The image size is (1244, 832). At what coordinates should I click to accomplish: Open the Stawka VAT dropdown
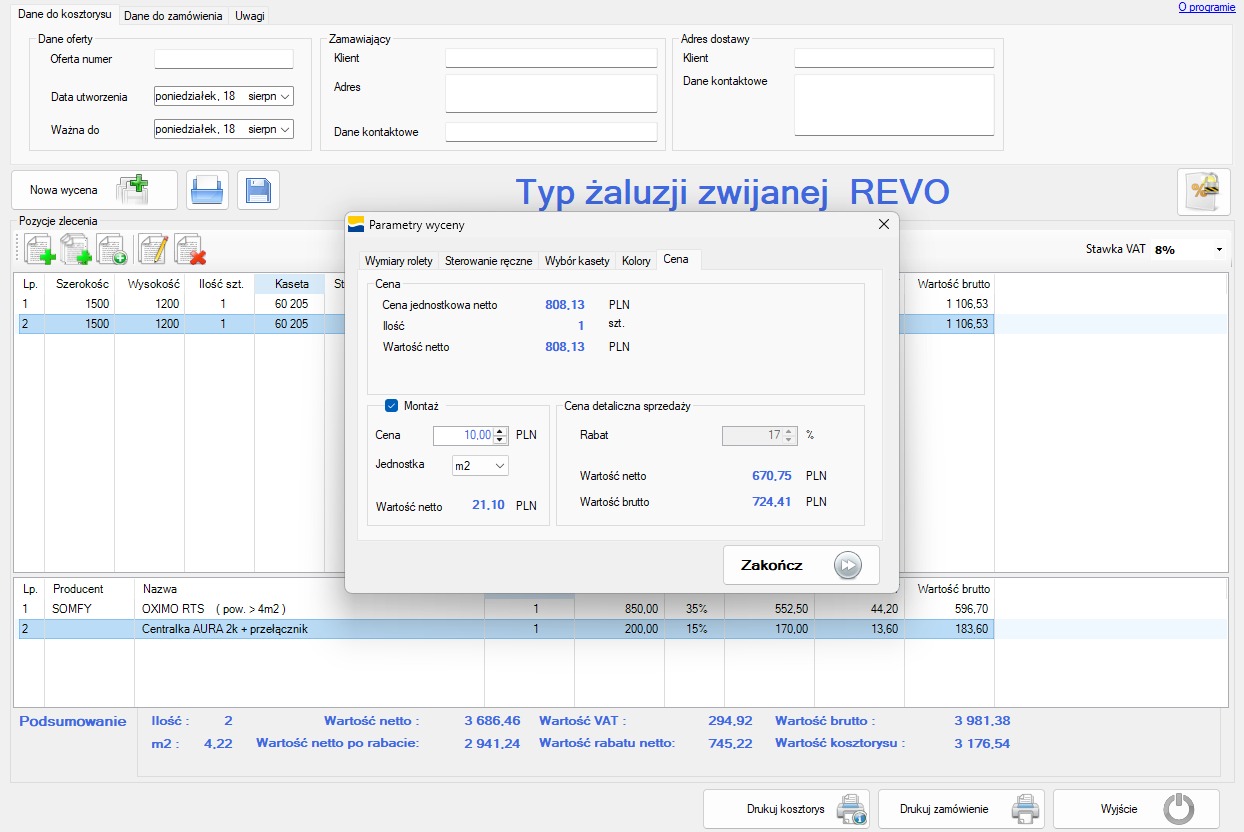(x=1221, y=251)
